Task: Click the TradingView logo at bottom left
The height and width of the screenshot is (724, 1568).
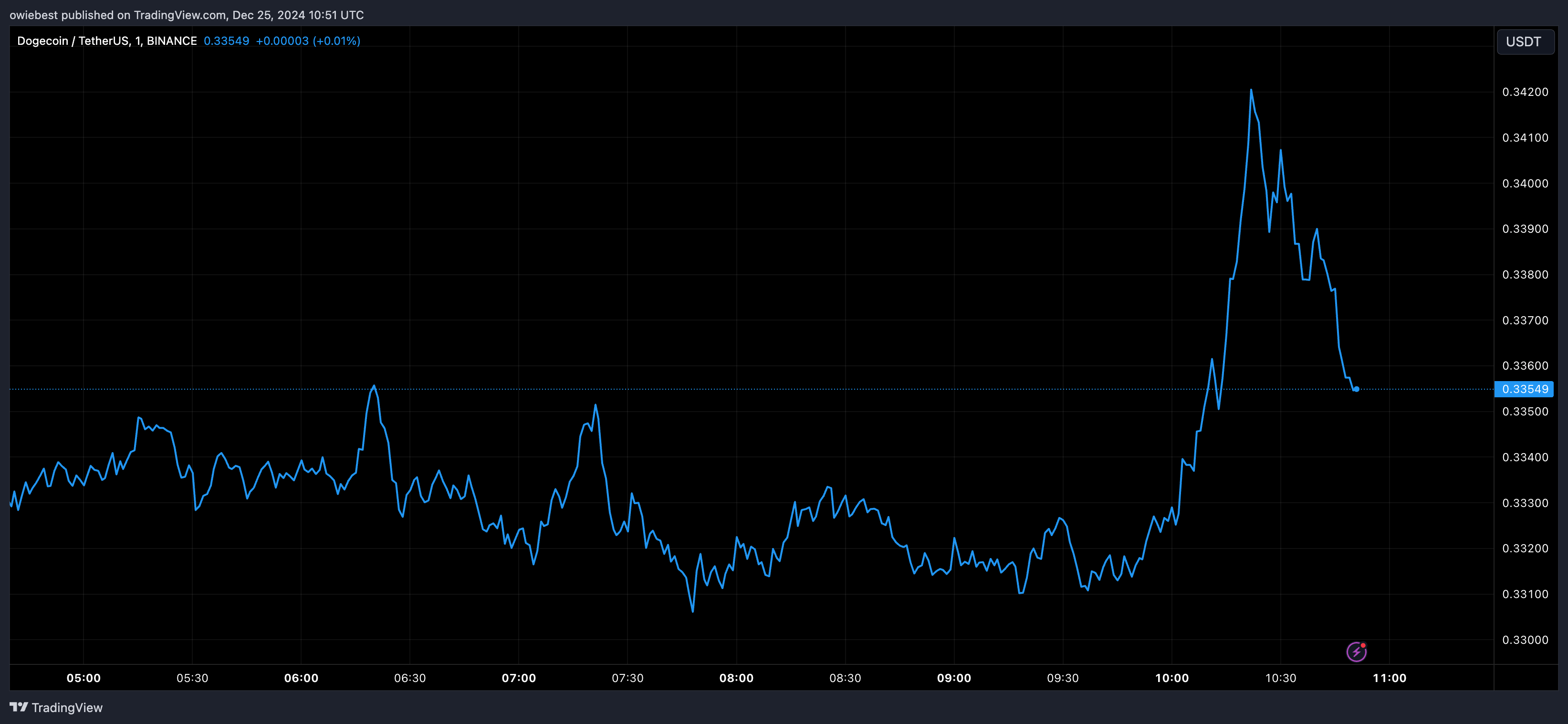Action: point(56,708)
